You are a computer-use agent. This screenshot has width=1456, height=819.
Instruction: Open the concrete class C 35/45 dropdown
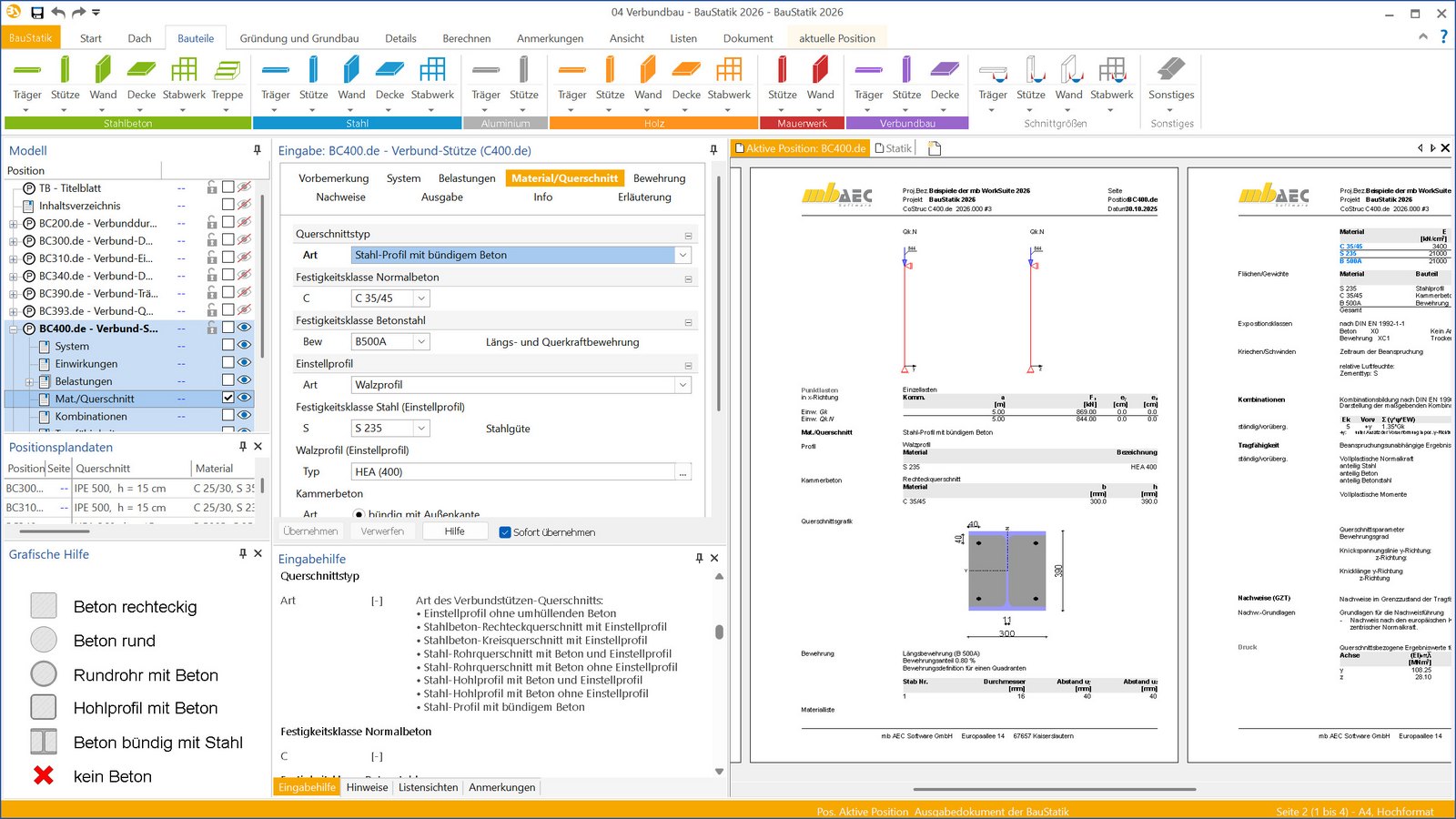coord(420,298)
